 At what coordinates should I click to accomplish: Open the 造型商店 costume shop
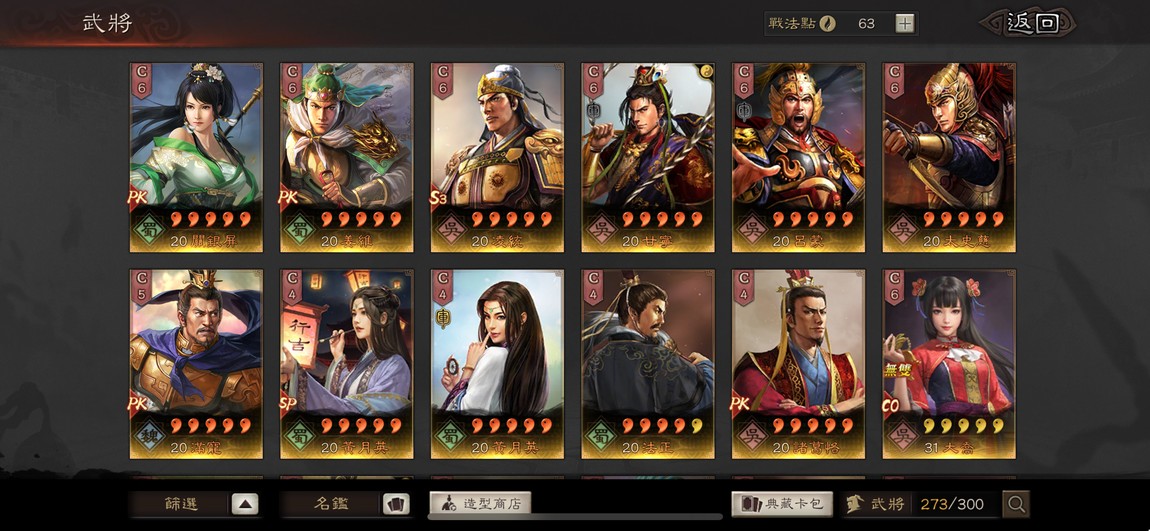tap(480, 504)
